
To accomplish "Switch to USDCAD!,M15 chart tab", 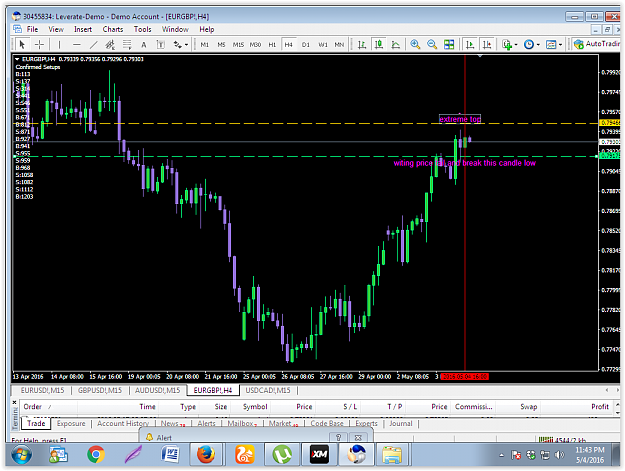I will click(268, 390).
